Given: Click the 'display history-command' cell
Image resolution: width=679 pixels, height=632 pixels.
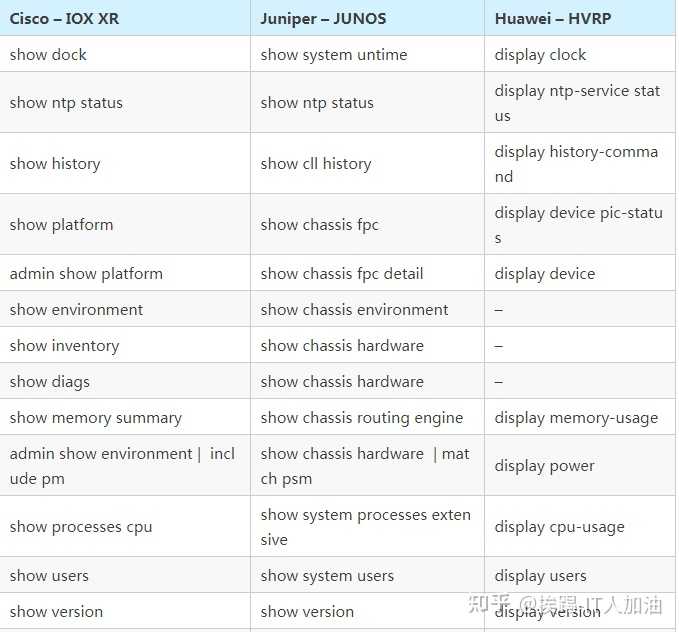Looking at the screenshot, I should click(x=580, y=164).
